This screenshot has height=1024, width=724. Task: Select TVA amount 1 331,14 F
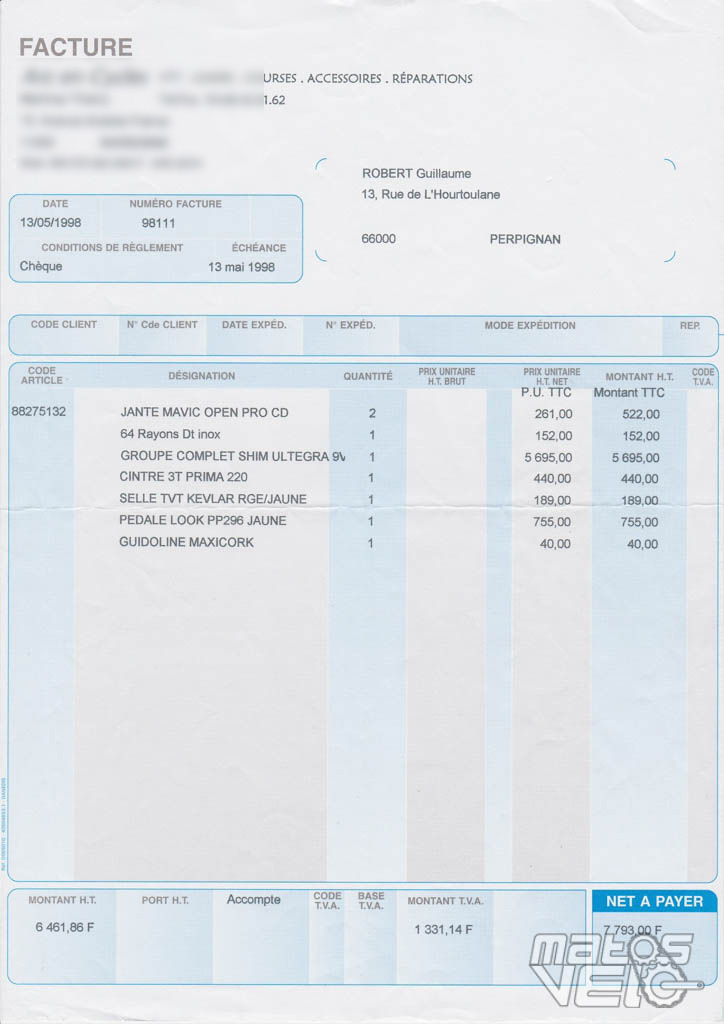(443, 929)
